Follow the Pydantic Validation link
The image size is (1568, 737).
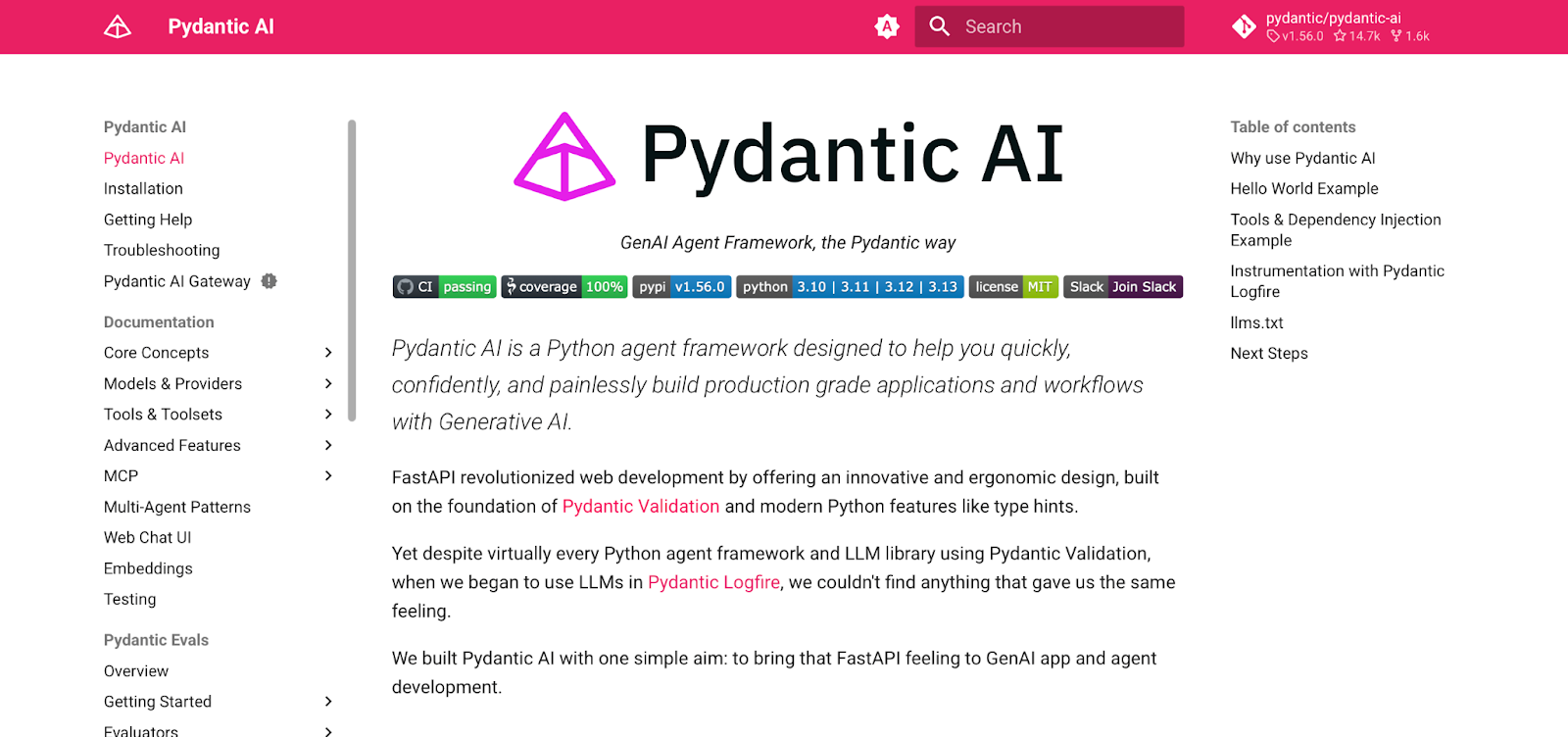pos(641,507)
